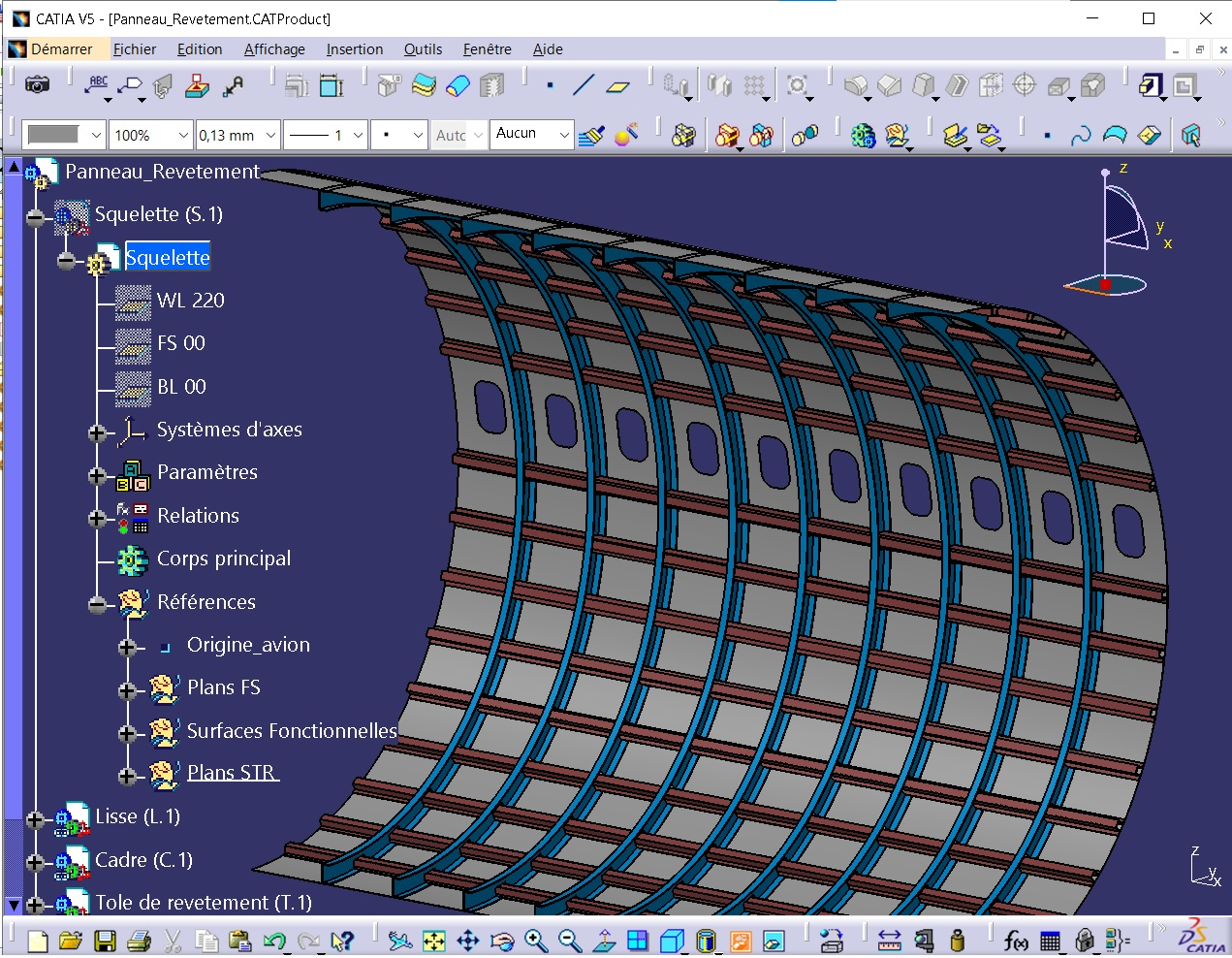The width and height of the screenshot is (1232, 958).
Task: Click the painter brush icon
Action: (x=591, y=135)
